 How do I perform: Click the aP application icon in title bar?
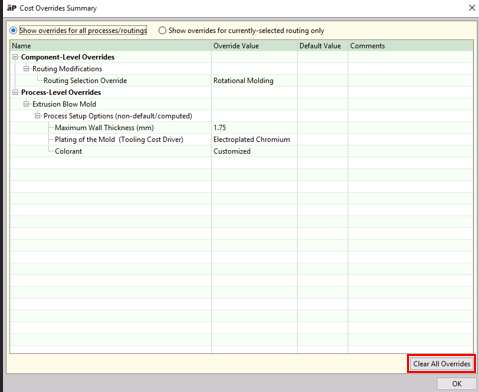pyautogui.click(x=12, y=8)
